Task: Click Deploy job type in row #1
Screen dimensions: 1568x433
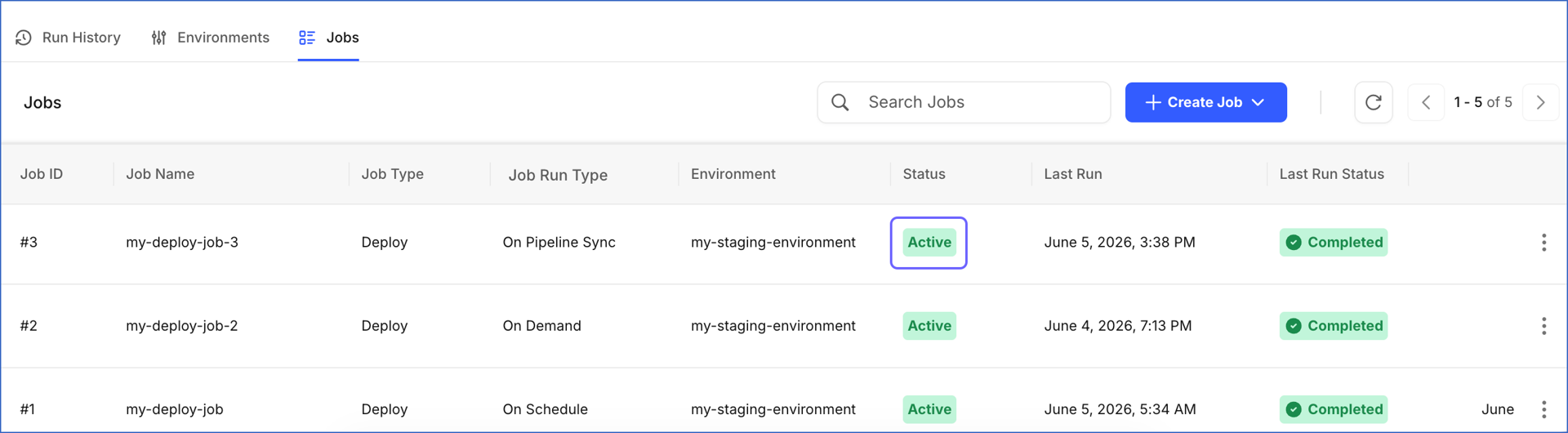Action: coord(385,409)
